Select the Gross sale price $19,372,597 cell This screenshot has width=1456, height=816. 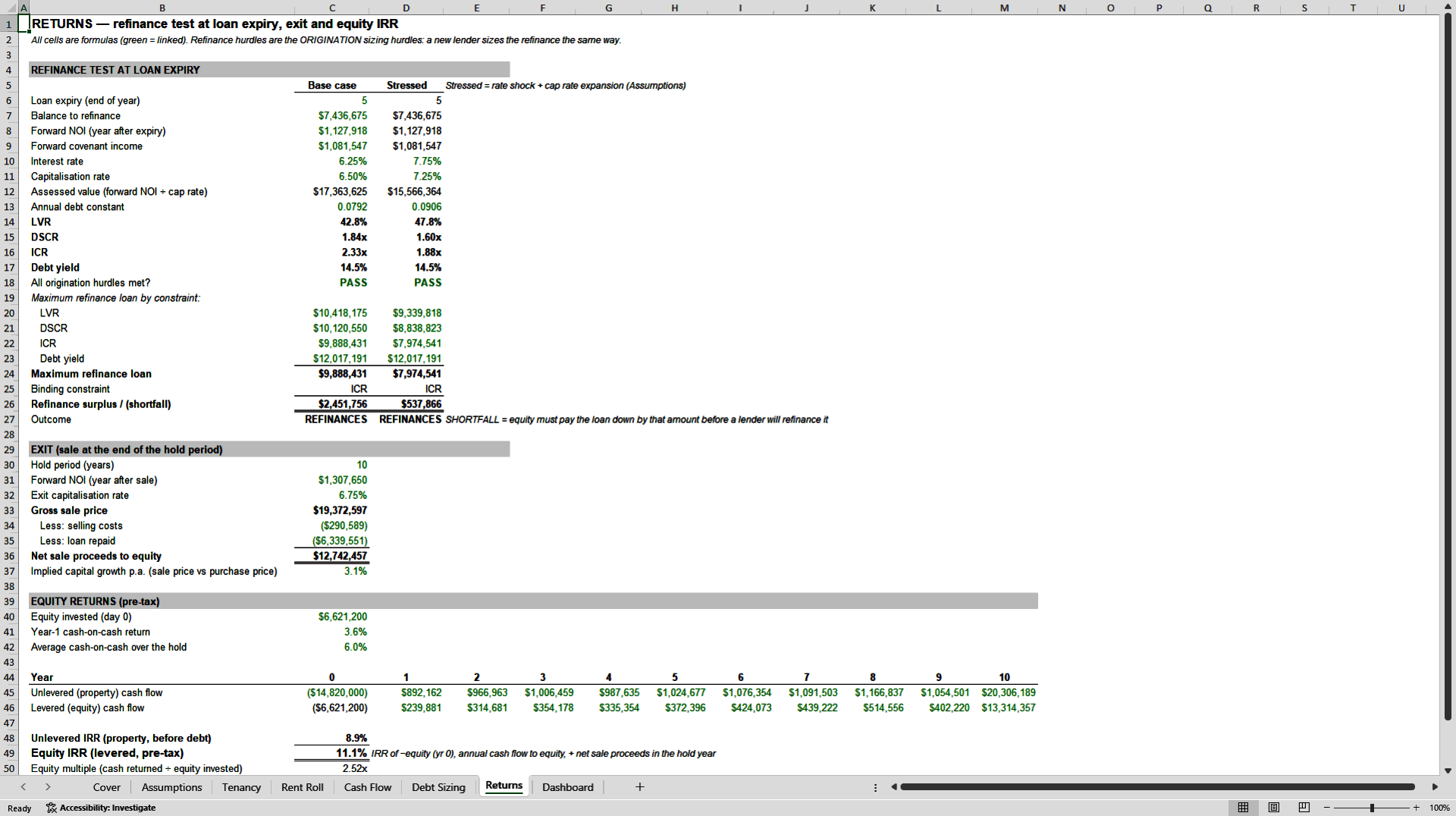pos(332,510)
